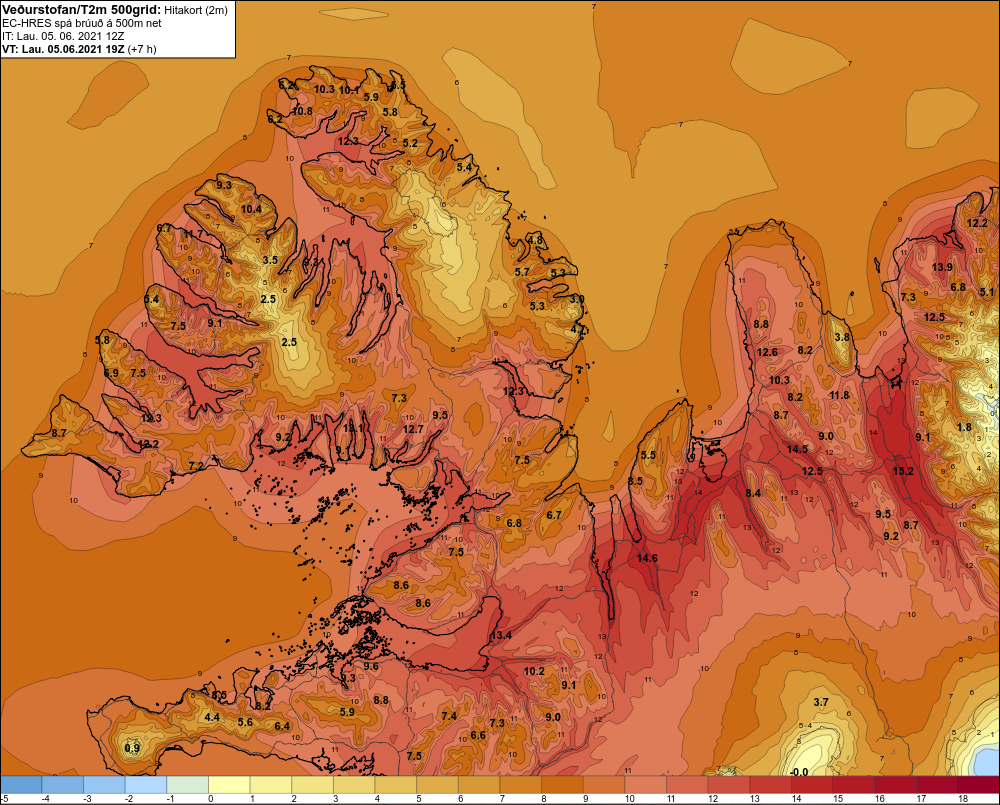The image size is (1000, 805).
Task: Click the legend swatch between 0 and 1
Action: click(229, 785)
